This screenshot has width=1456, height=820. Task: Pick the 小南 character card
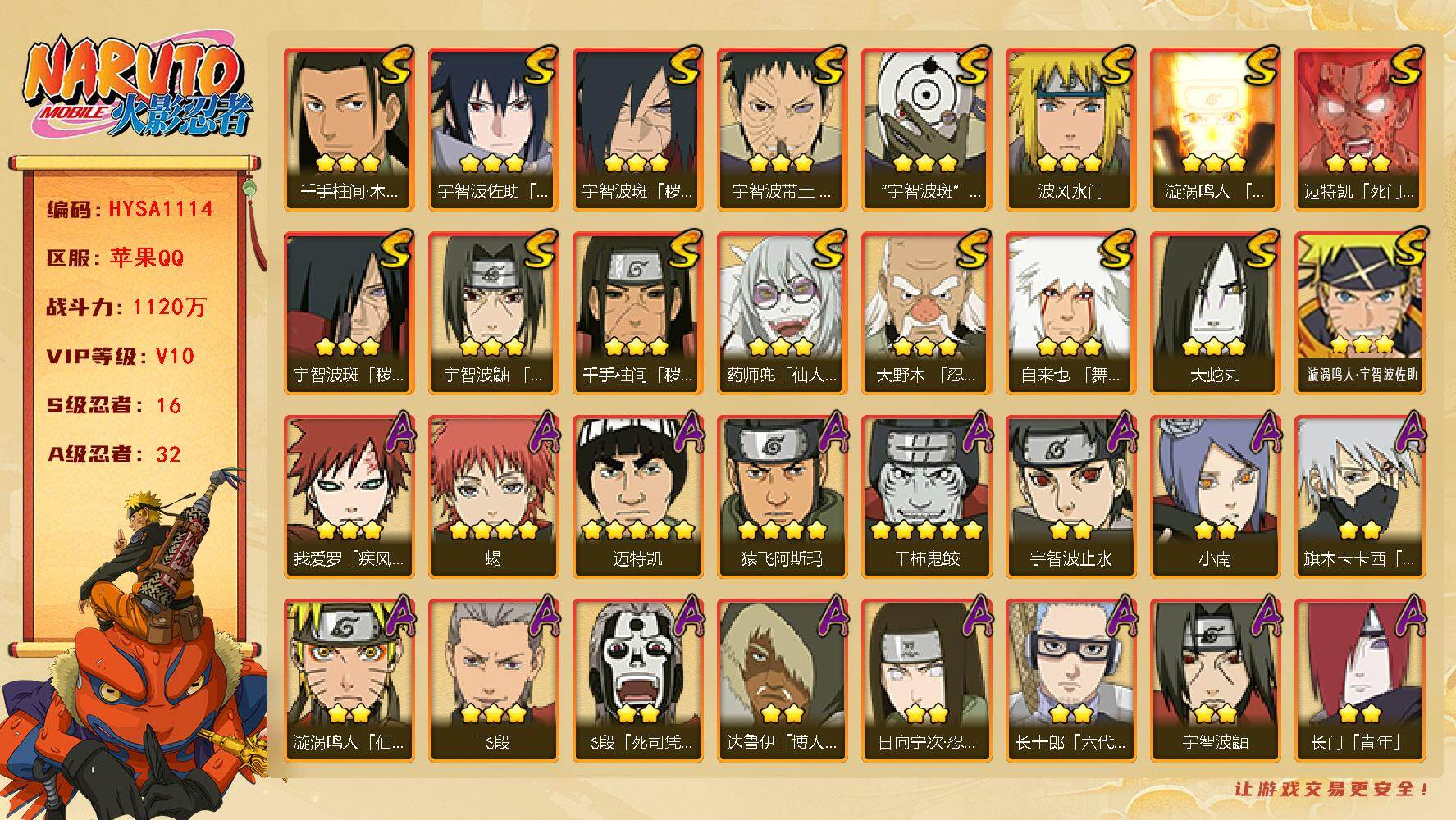click(x=1215, y=496)
